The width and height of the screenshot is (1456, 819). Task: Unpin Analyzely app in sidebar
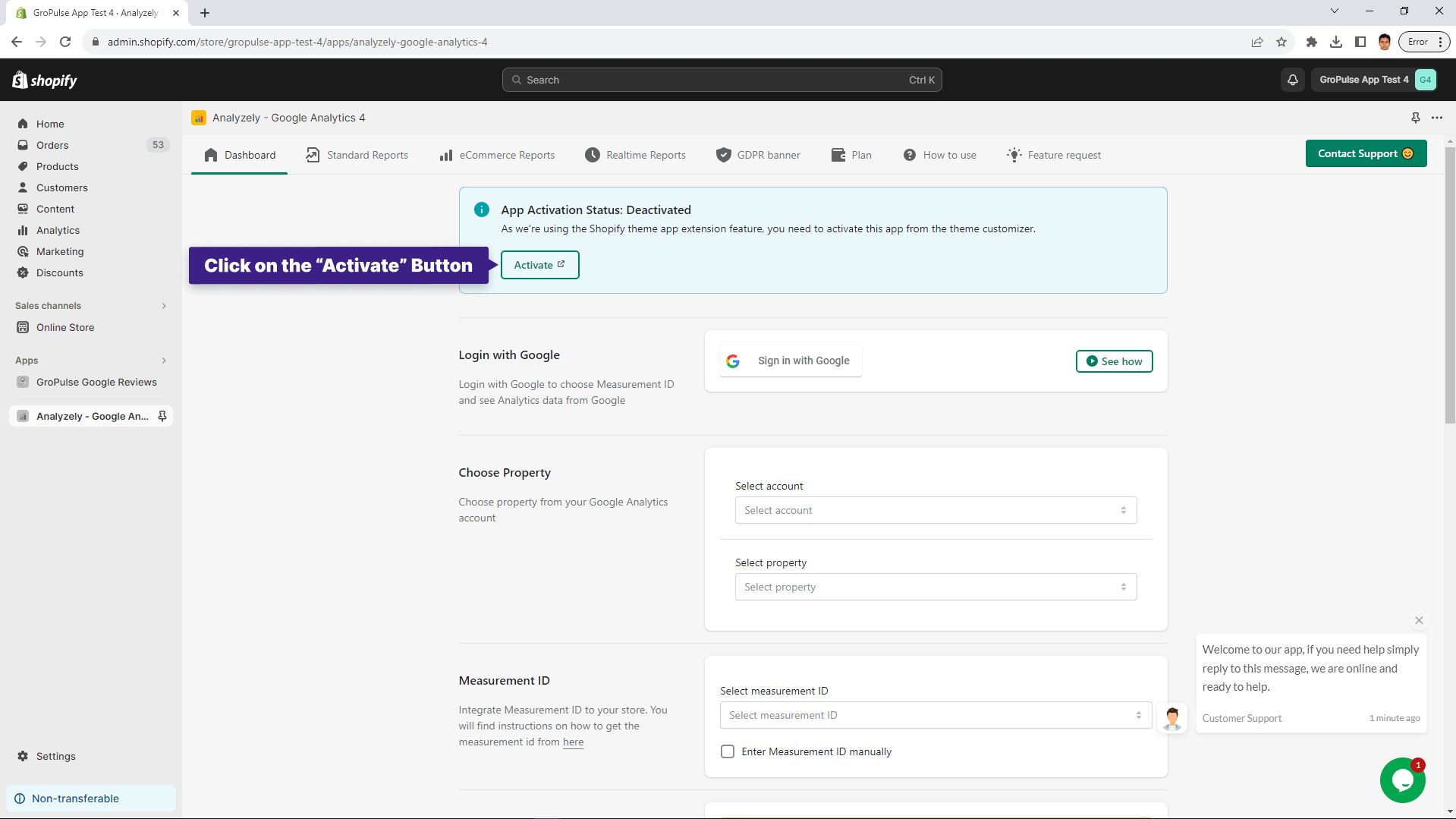tap(162, 416)
